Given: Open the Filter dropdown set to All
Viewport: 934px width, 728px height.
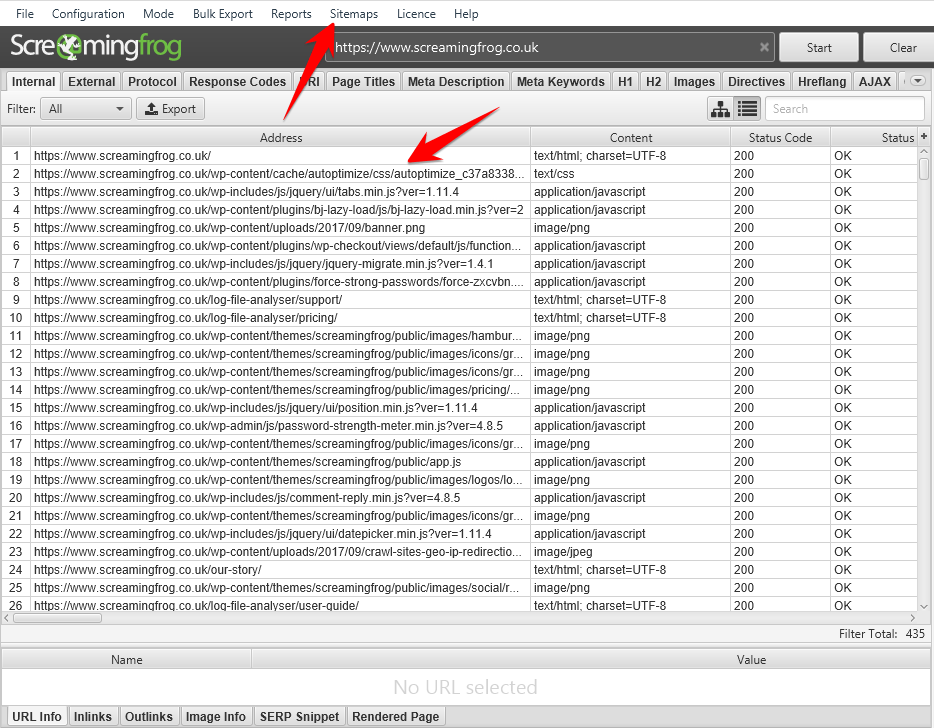Looking at the screenshot, I should (x=86, y=109).
